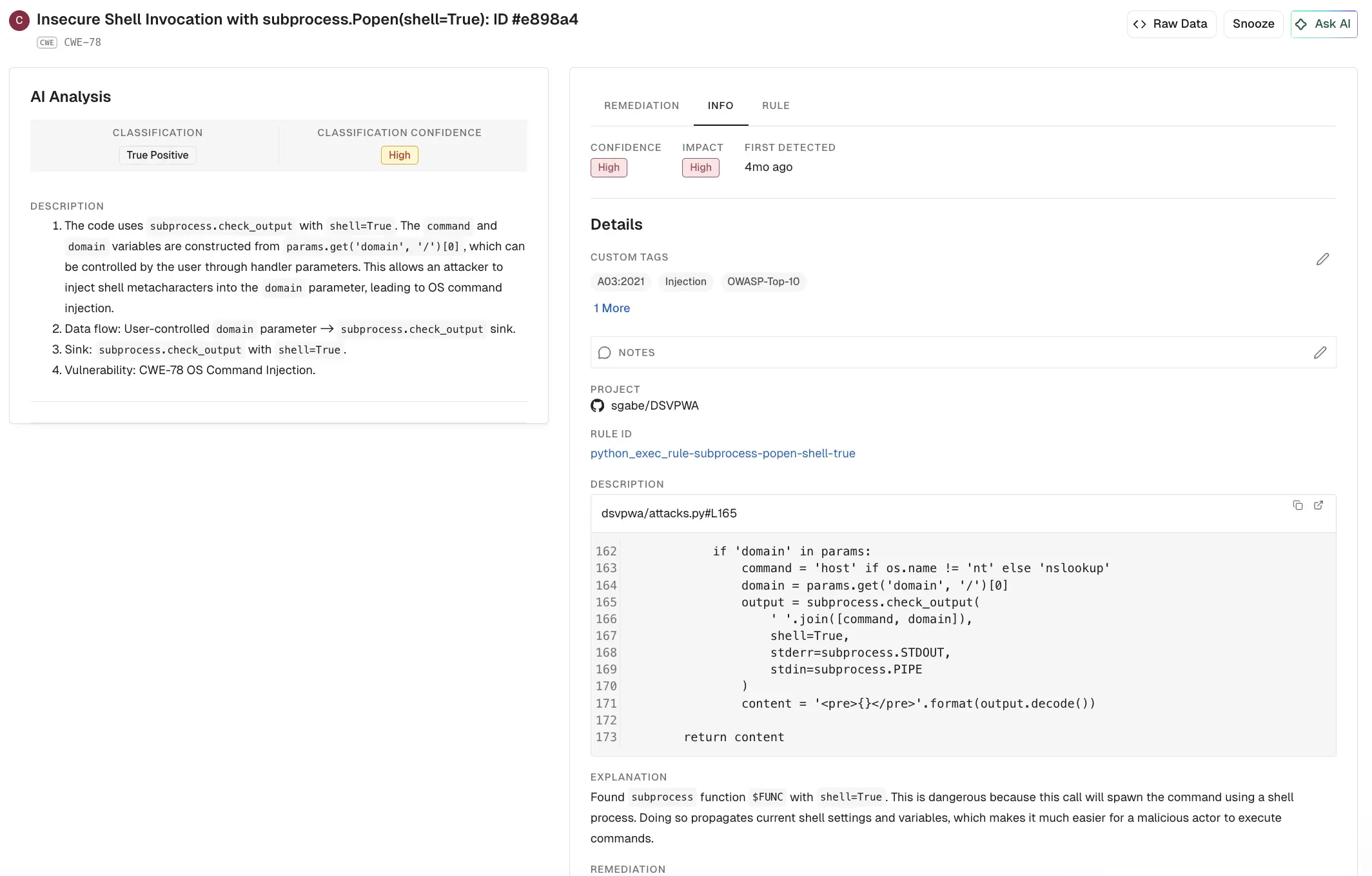Viewport: 1372px width, 876px height.
Task: Open the Ask AI assistant
Action: 1323,24
